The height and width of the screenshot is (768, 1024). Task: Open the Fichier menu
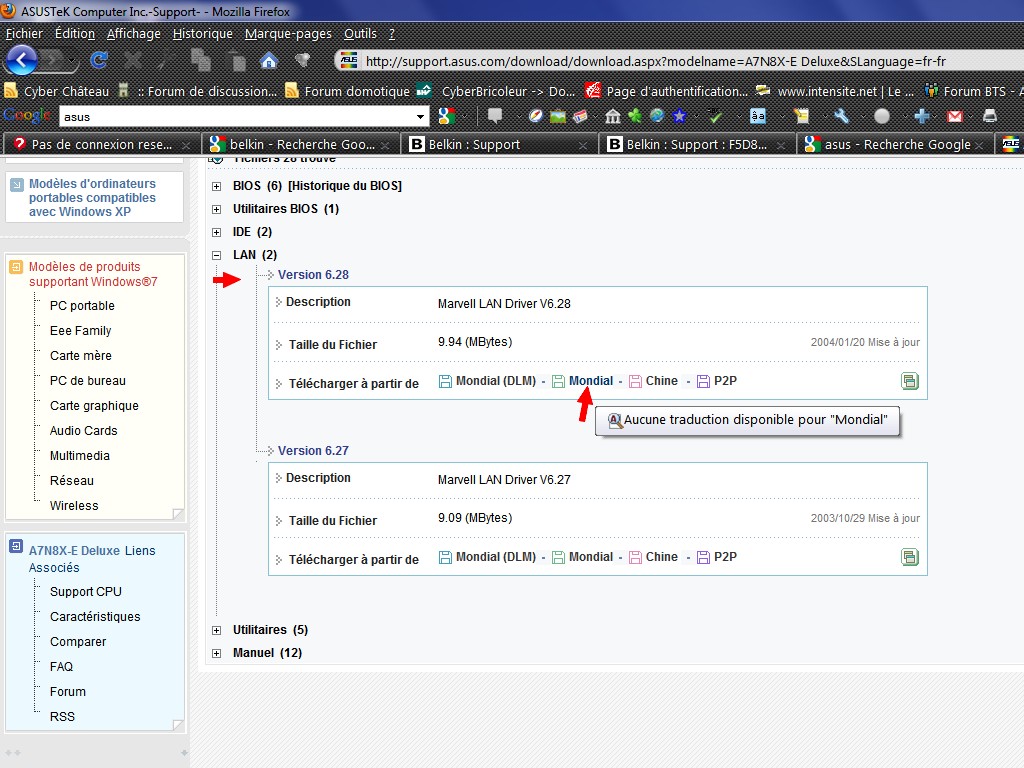tap(24, 33)
